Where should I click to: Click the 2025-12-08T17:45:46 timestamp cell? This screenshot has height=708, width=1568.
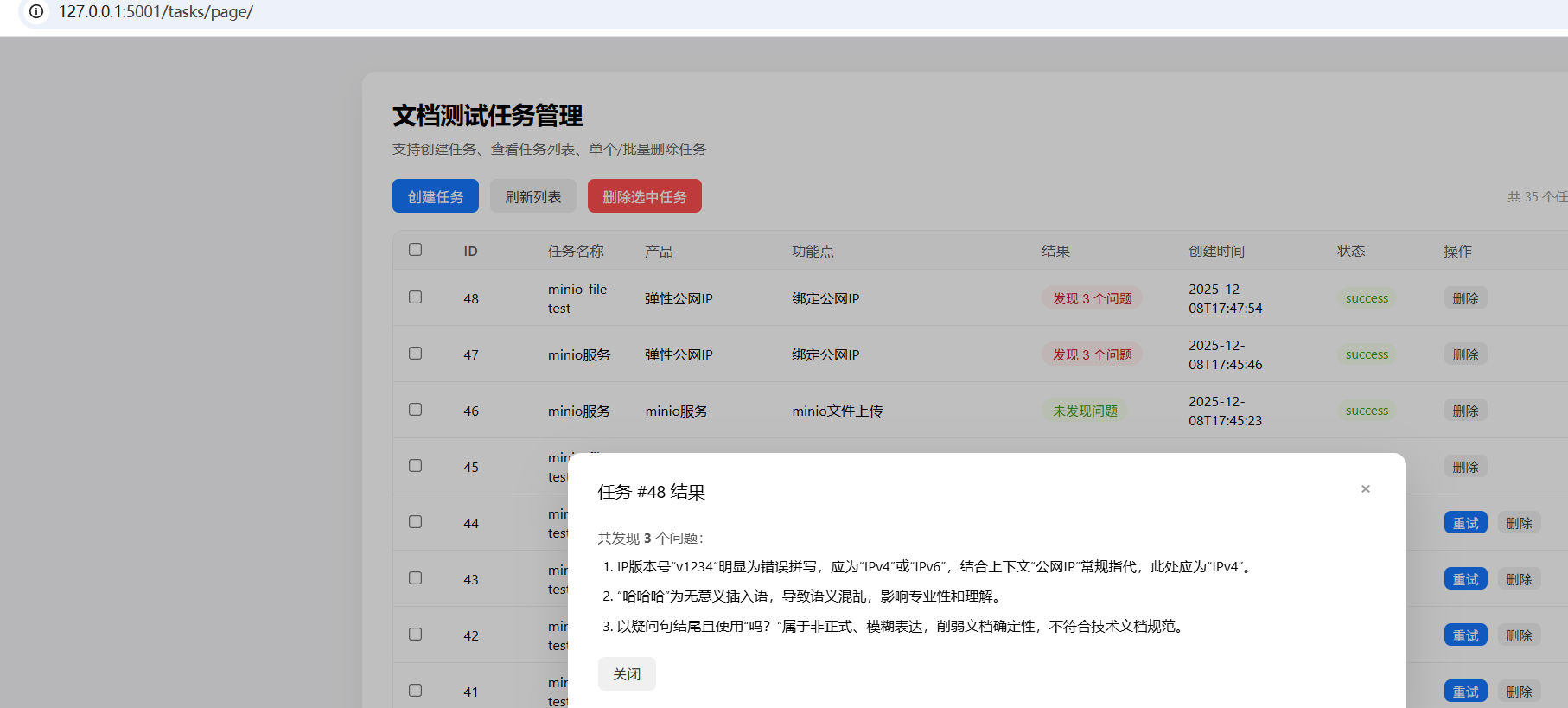click(1225, 354)
